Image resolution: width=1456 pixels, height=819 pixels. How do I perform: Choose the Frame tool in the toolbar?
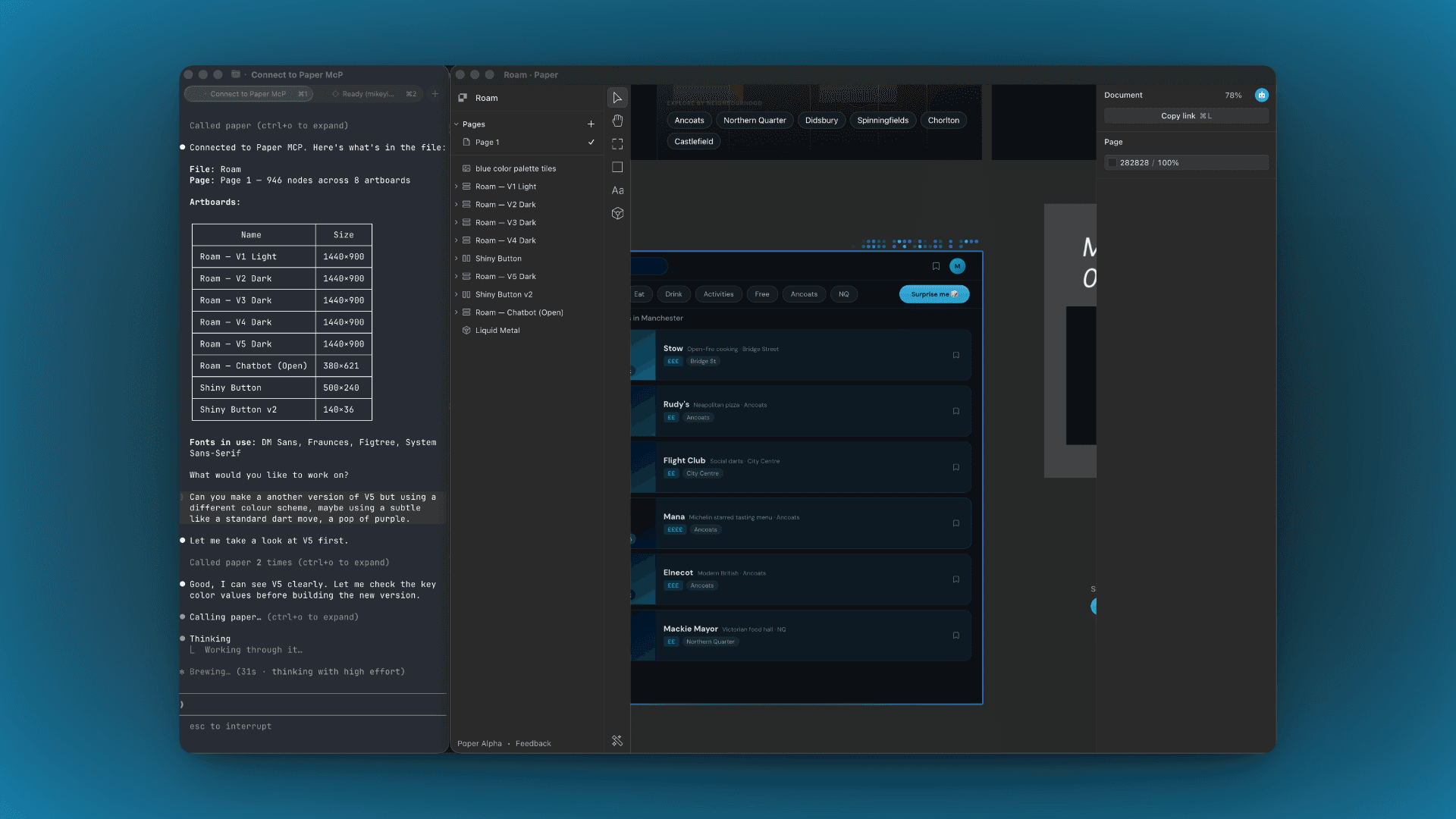pos(617,143)
